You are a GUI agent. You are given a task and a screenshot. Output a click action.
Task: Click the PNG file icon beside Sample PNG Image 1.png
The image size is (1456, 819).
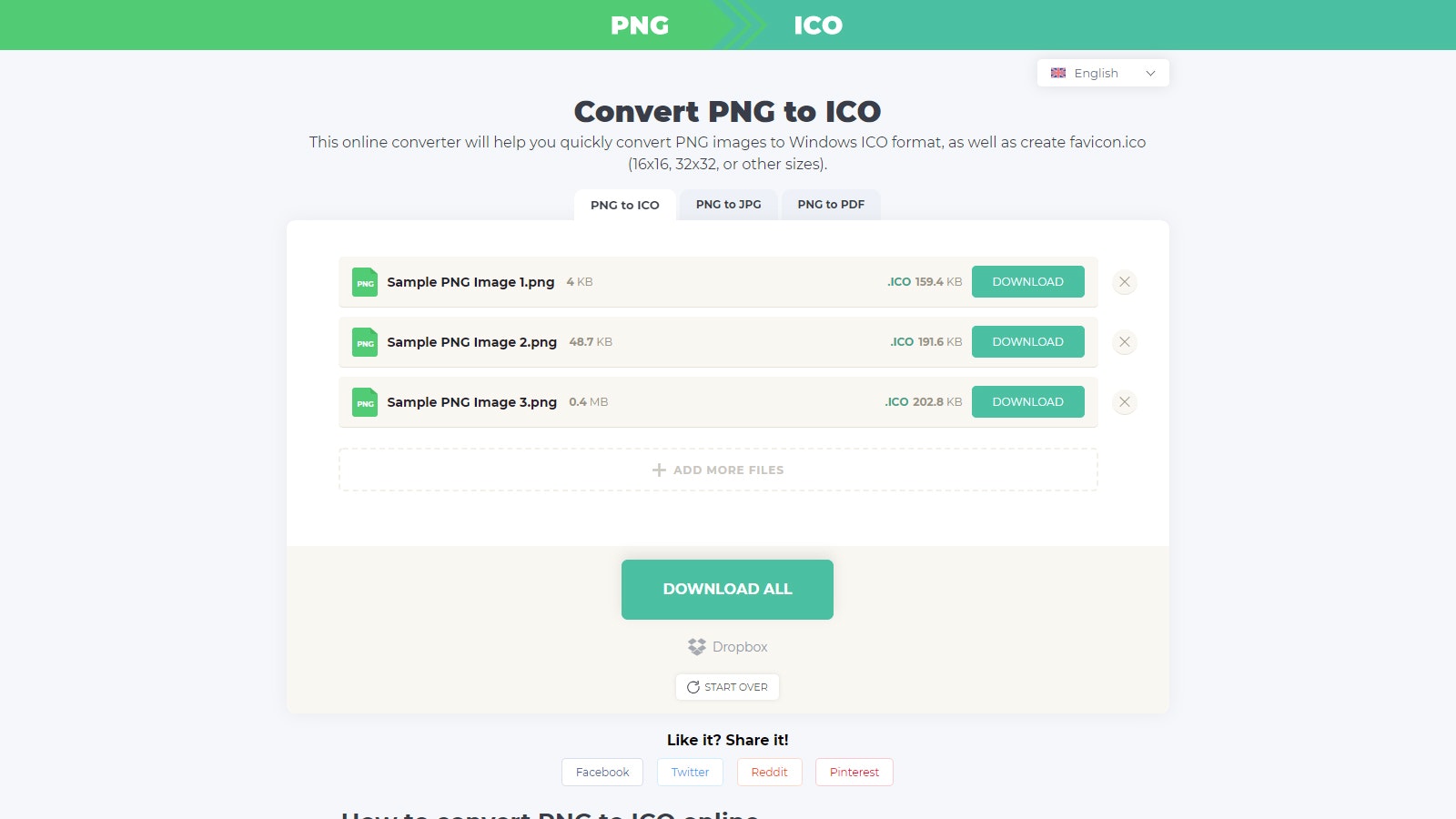tap(364, 282)
